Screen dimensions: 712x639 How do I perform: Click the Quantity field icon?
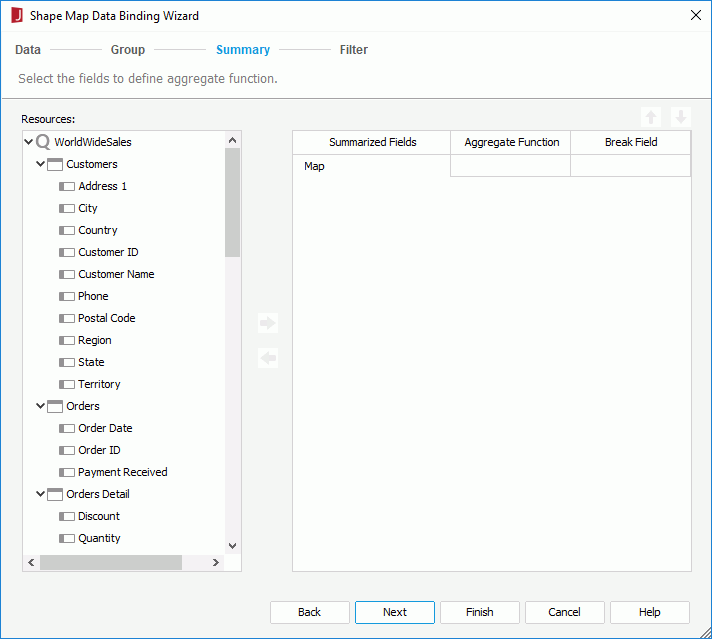coord(67,539)
